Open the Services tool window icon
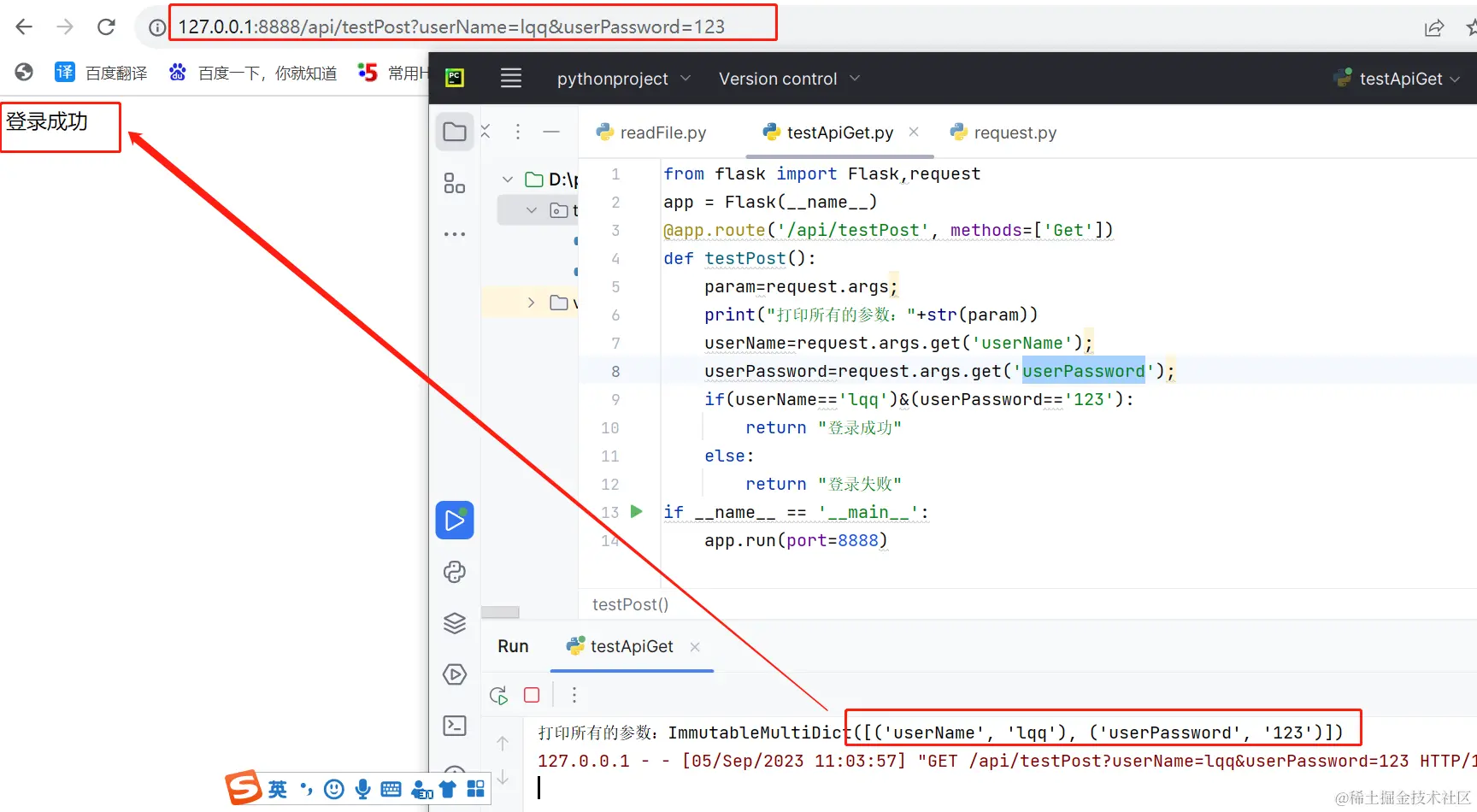 tap(455, 674)
